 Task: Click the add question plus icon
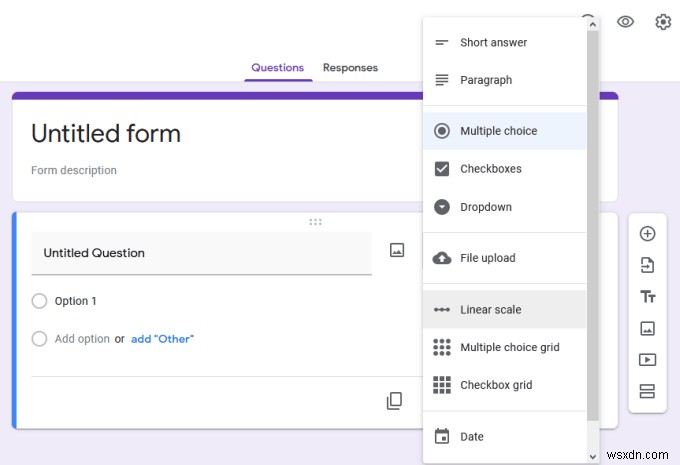point(647,234)
